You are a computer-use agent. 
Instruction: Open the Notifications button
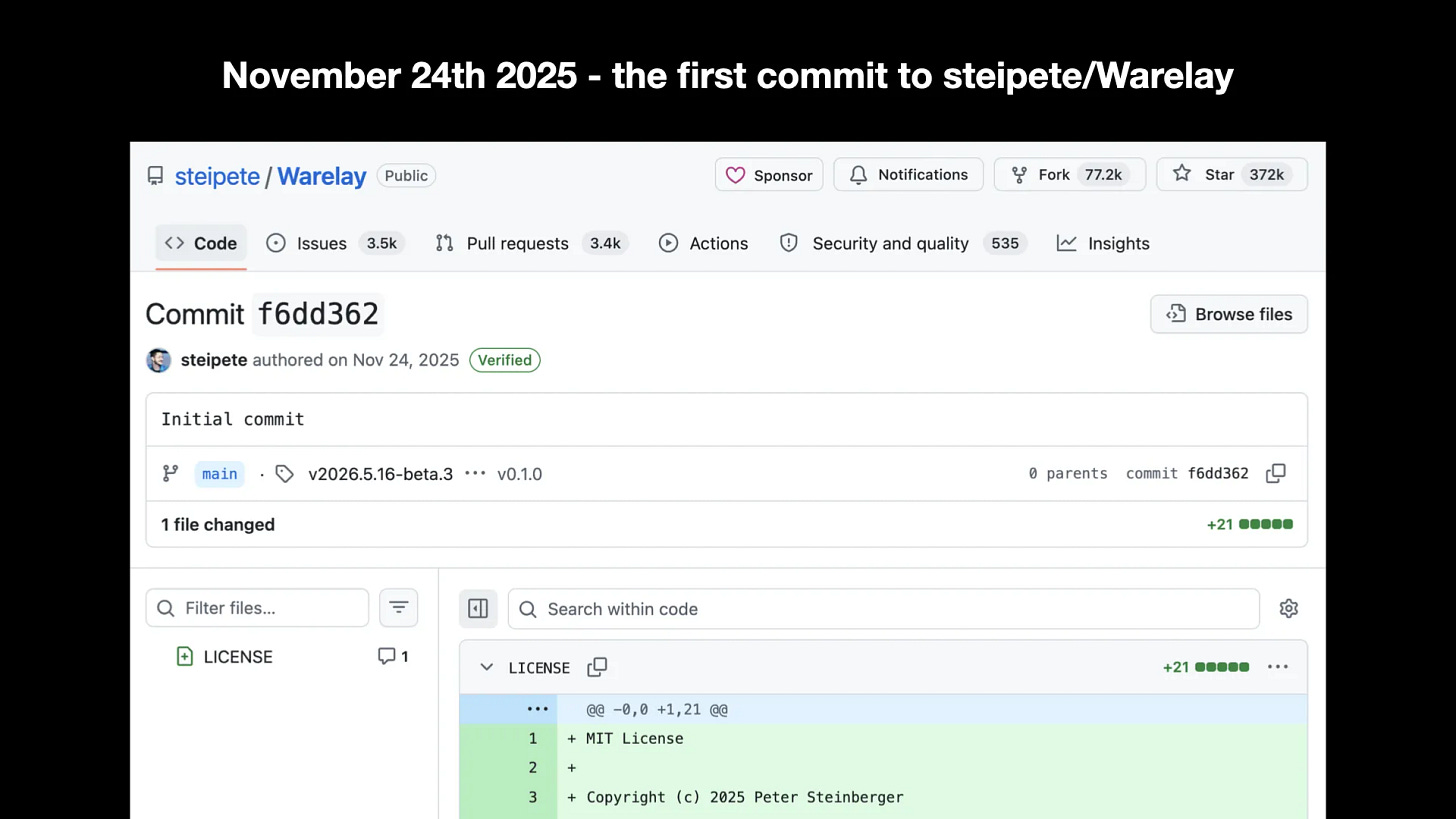(x=908, y=175)
